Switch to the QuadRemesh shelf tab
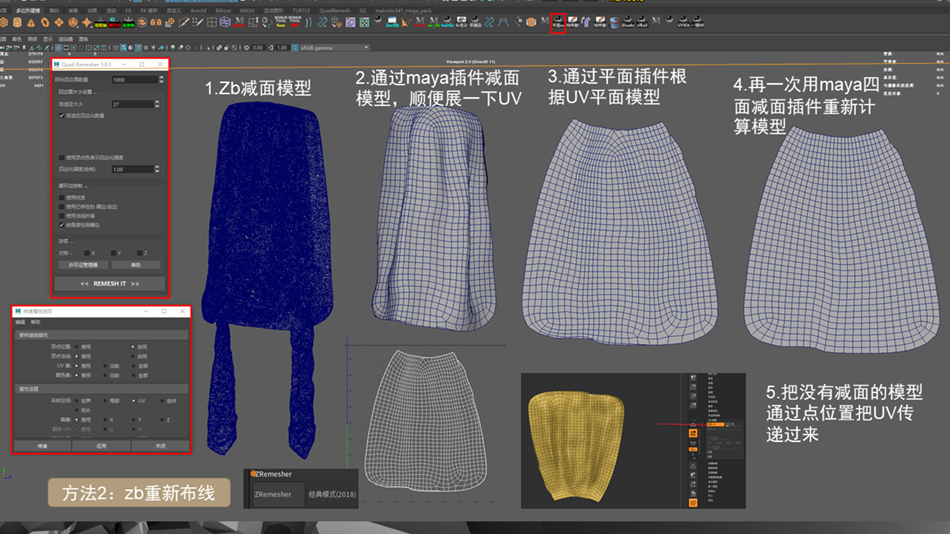 click(335, 10)
